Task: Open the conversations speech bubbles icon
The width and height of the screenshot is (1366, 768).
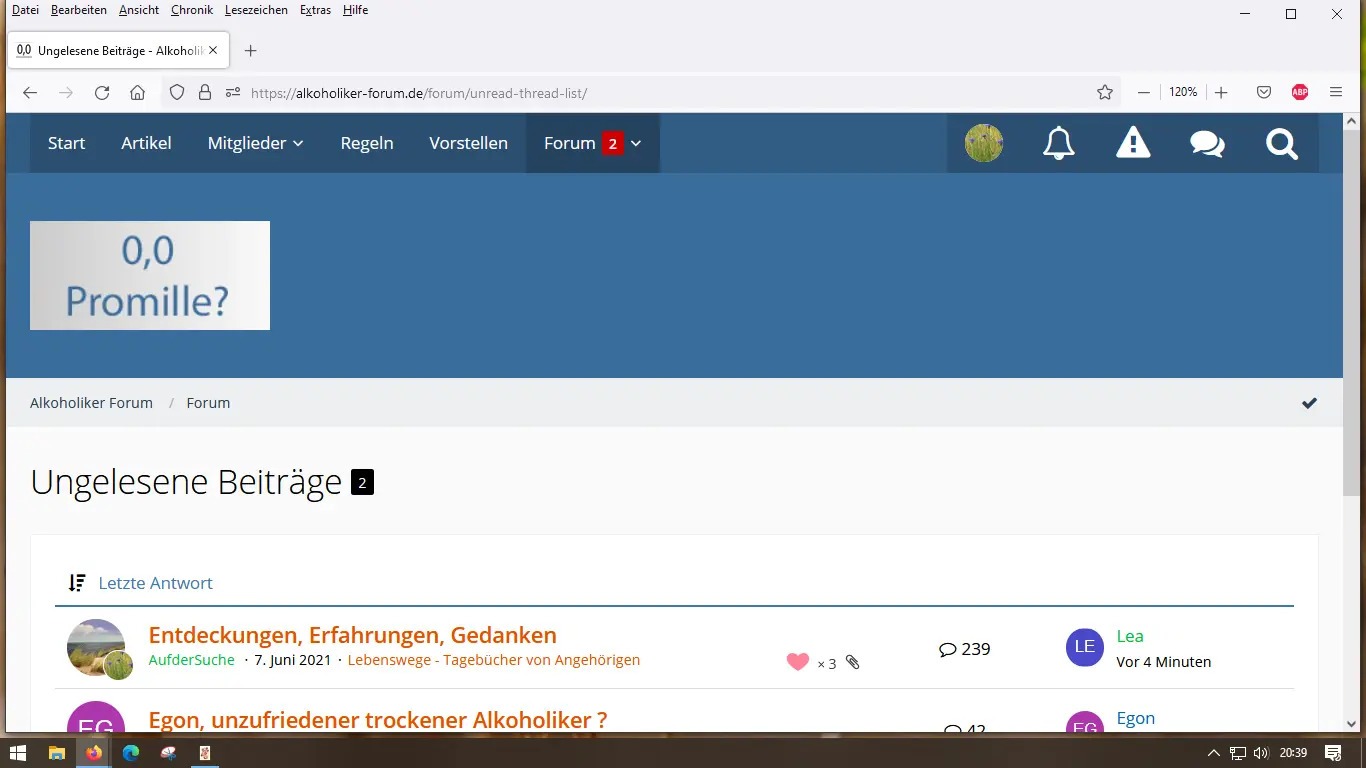Action: [1207, 143]
